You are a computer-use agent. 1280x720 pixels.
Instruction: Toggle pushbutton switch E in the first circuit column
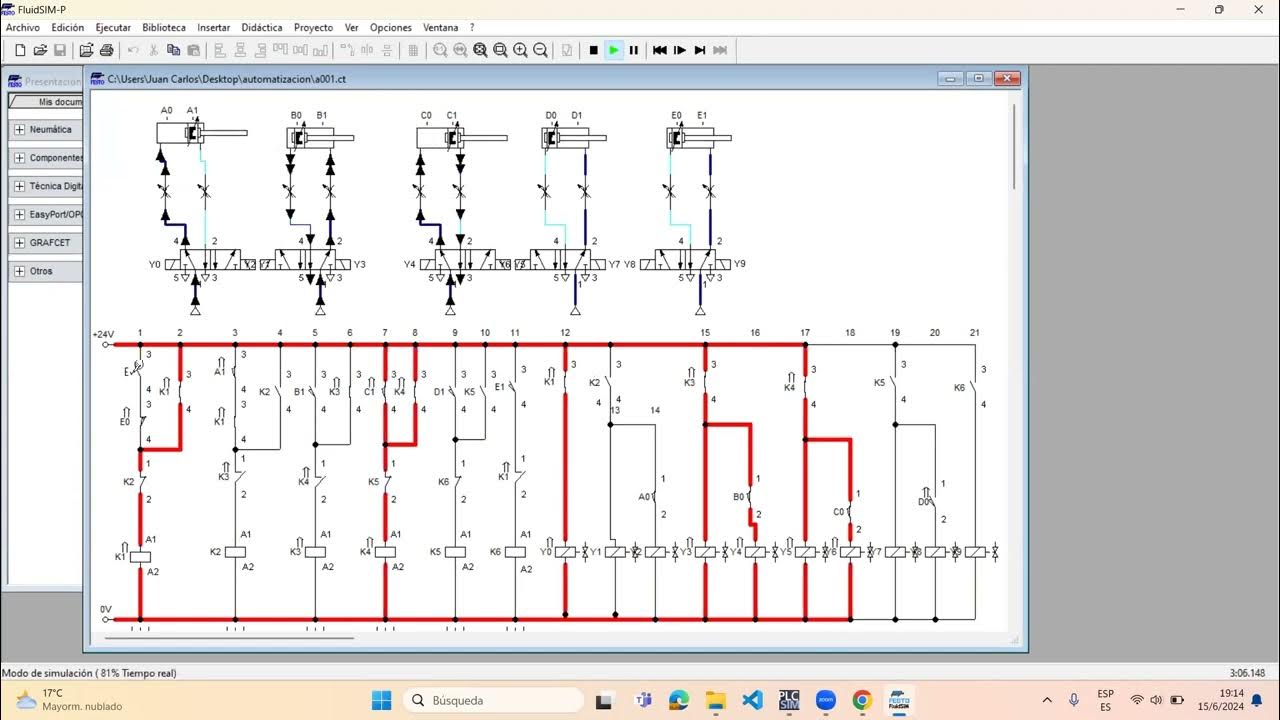135,373
